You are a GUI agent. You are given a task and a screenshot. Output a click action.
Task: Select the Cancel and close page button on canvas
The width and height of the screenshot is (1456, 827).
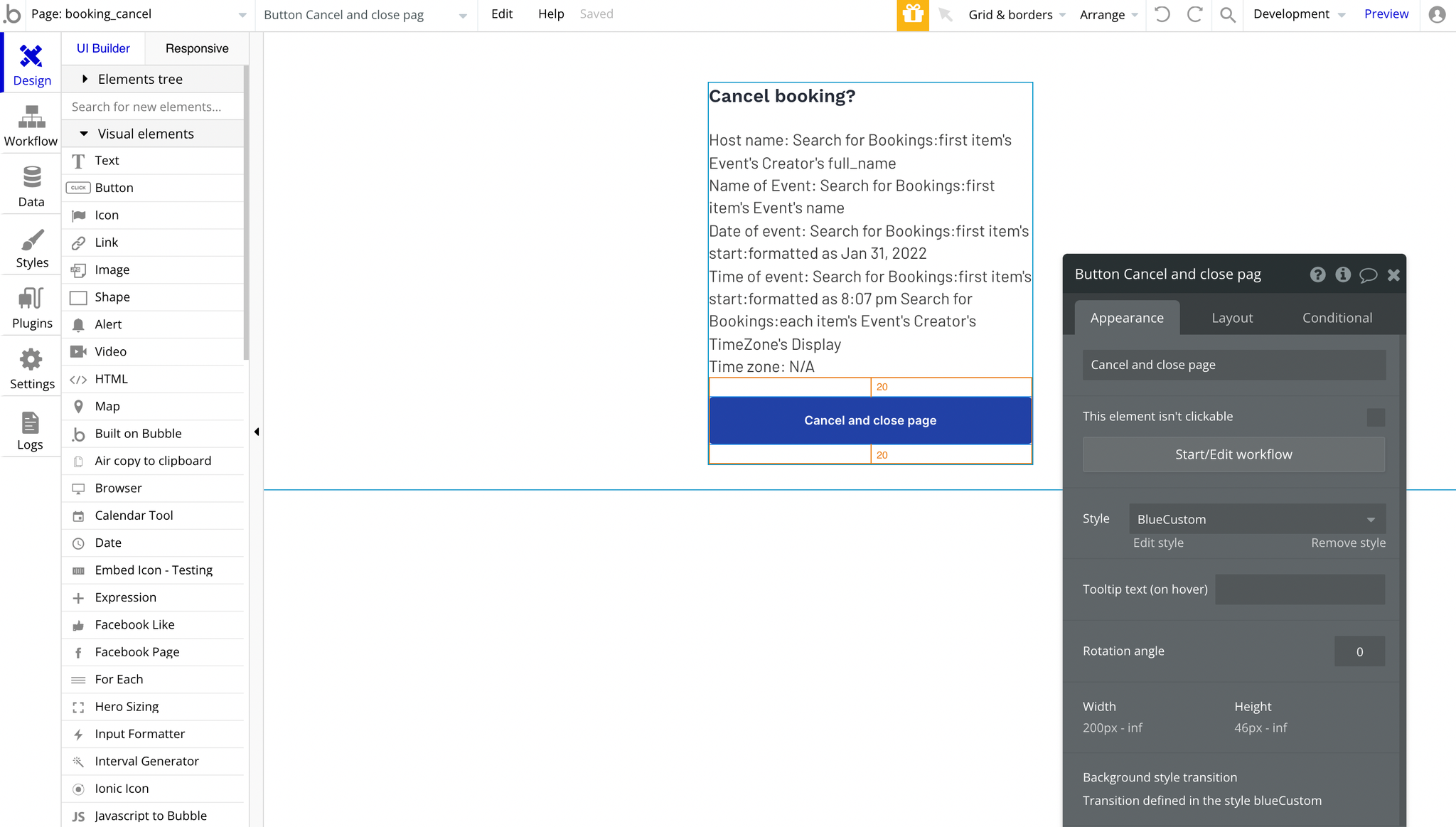(x=870, y=420)
